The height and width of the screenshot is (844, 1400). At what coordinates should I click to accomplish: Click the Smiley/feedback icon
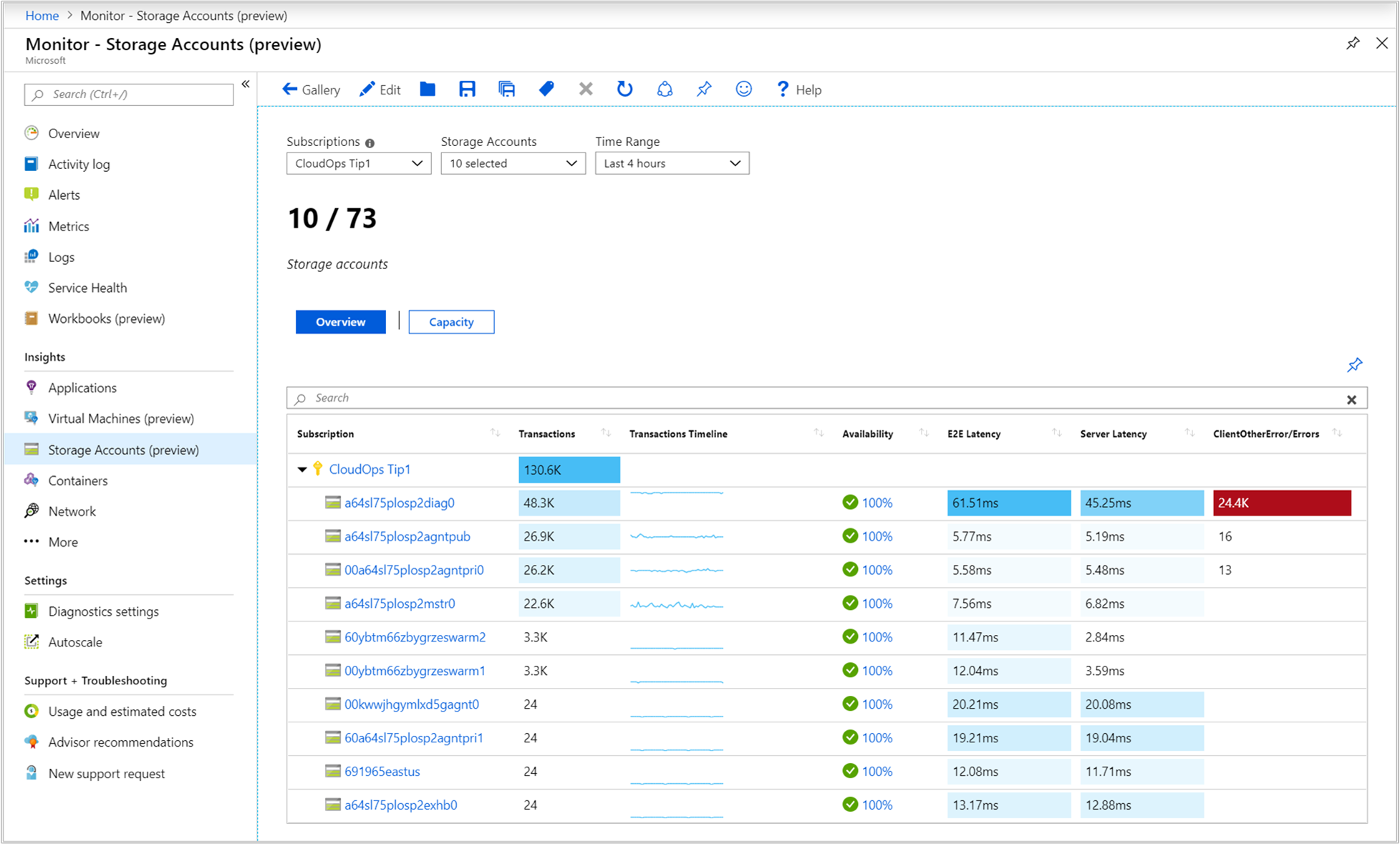[745, 89]
